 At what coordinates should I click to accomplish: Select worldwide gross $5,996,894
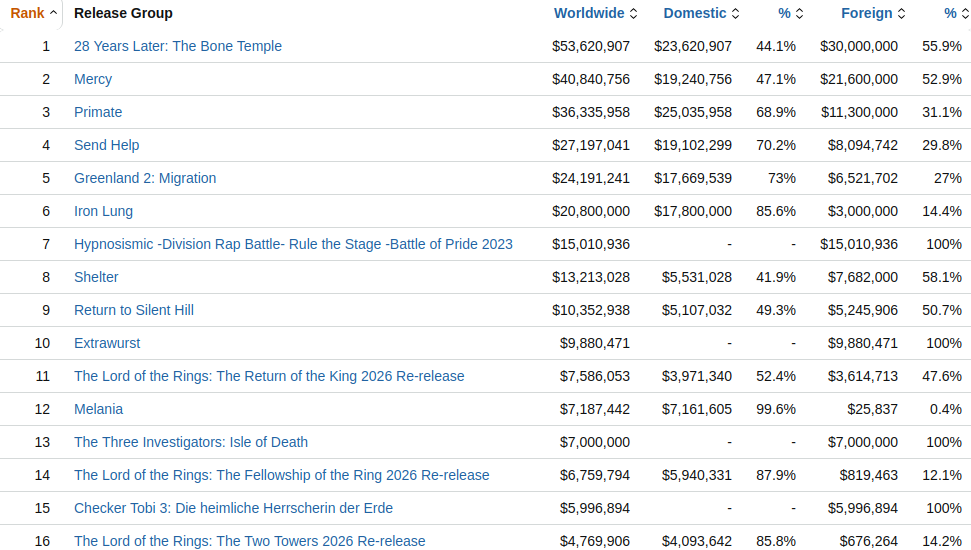[x=594, y=508]
